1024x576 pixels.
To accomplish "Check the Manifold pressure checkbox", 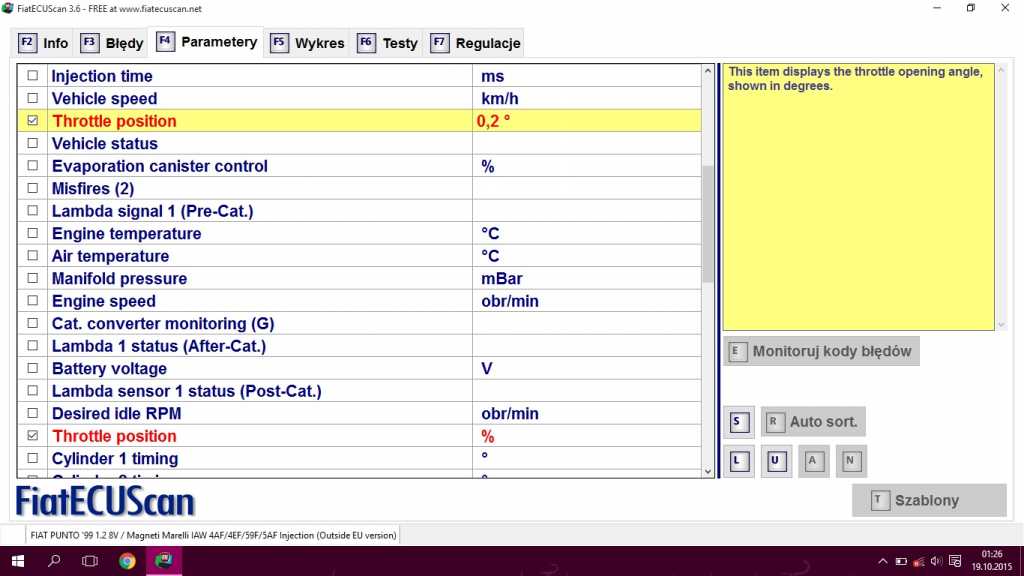I will coord(33,279).
